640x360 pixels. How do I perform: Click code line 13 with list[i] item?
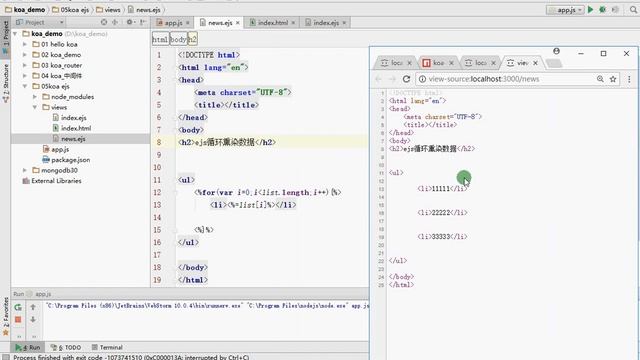pos(253,205)
